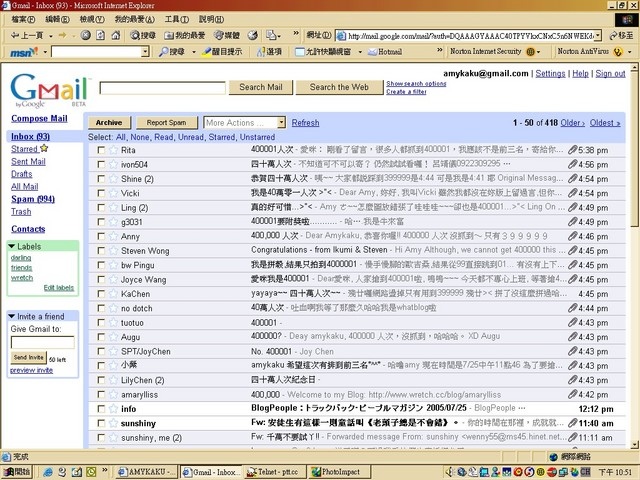The height and width of the screenshot is (480, 640).
Task: Click the Archive button
Action: 109,122
